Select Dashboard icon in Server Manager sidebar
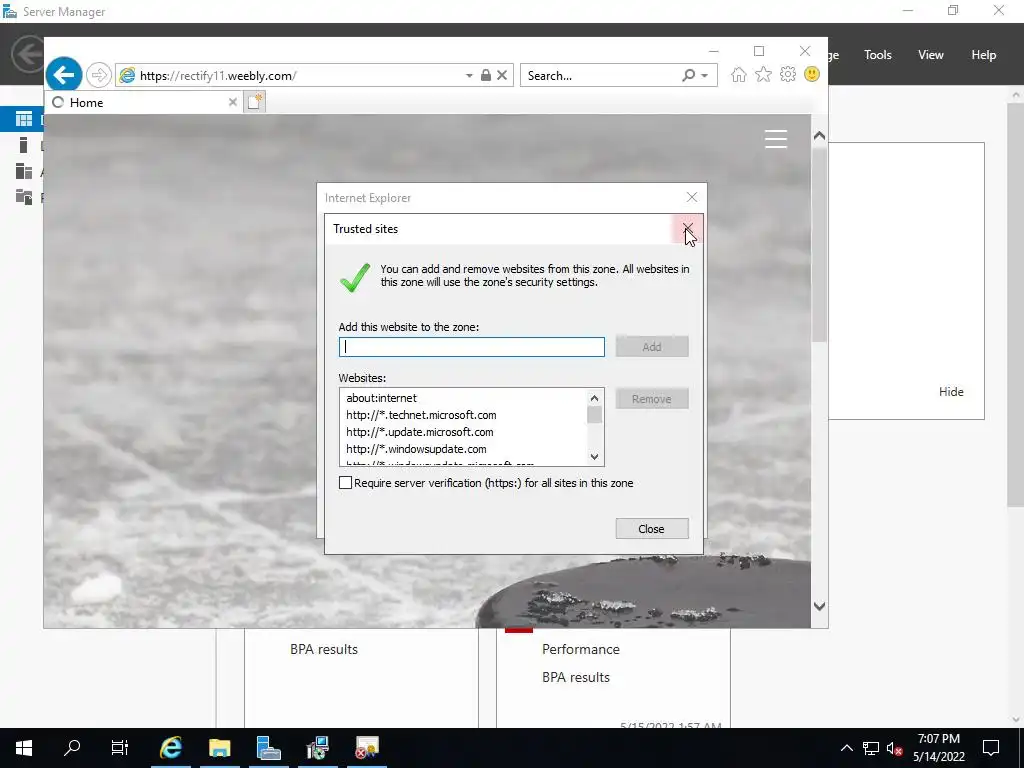The width and height of the screenshot is (1024, 768). tap(24, 119)
